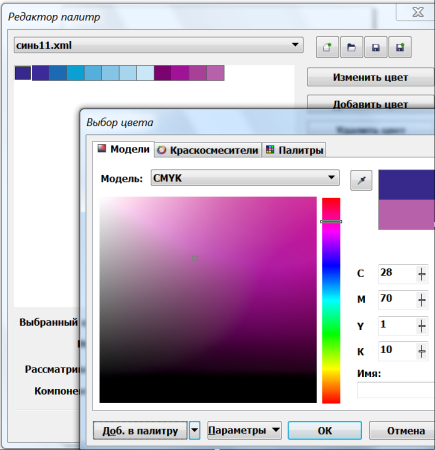This screenshot has height=450, width=435.
Task: Switch to the Краскосмесители tab
Action: 208,150
